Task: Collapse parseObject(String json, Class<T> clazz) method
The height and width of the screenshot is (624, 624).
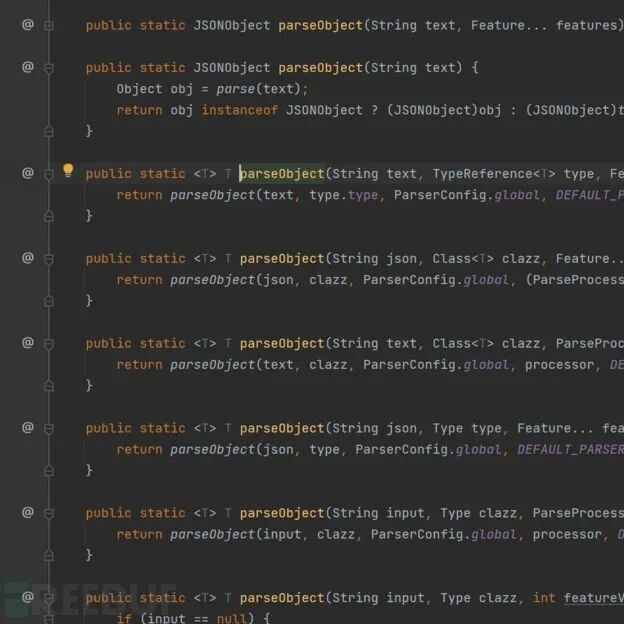Action: (x=49, y=259)
